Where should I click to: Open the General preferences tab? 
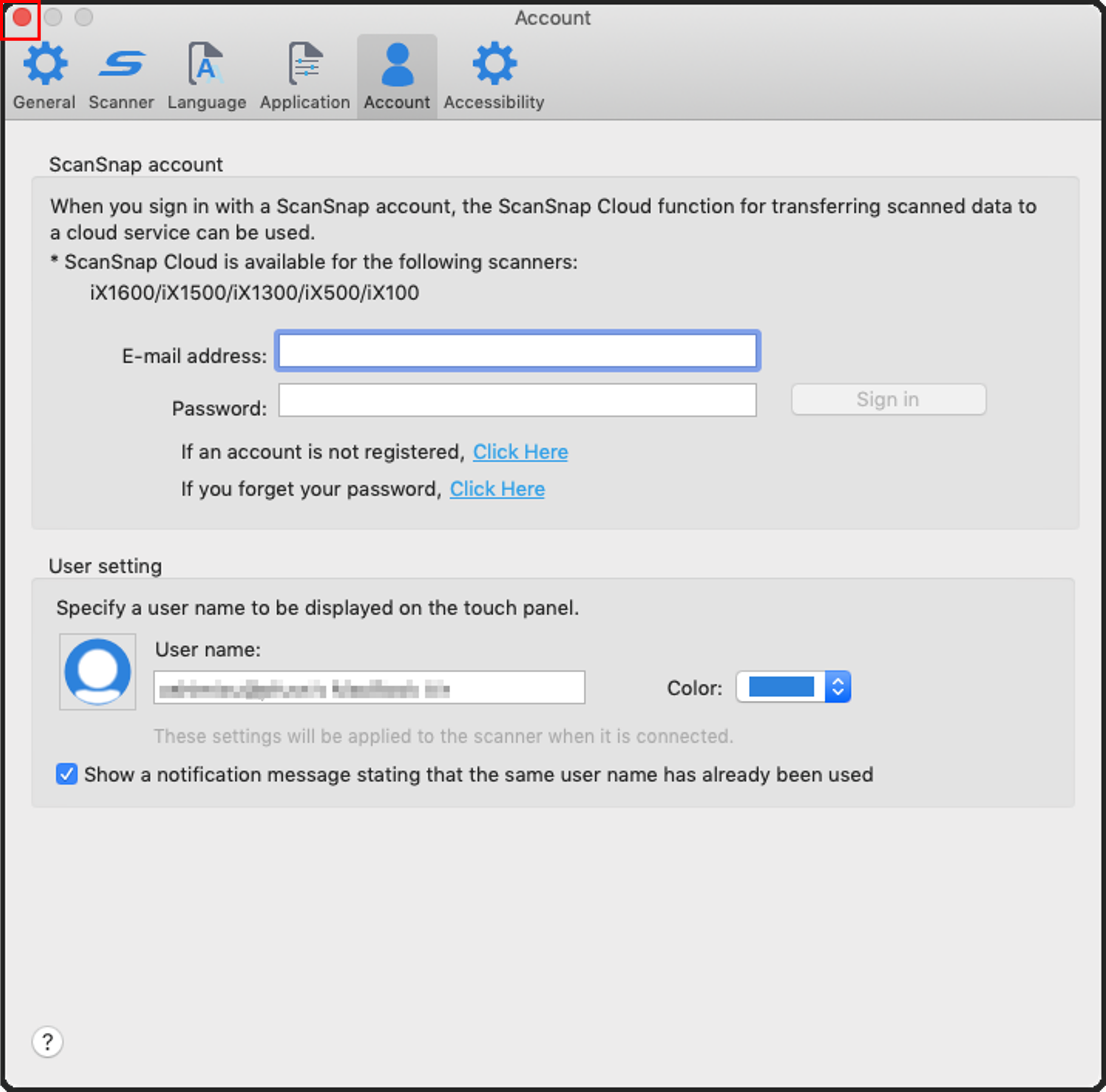click(x=45, y=76)
